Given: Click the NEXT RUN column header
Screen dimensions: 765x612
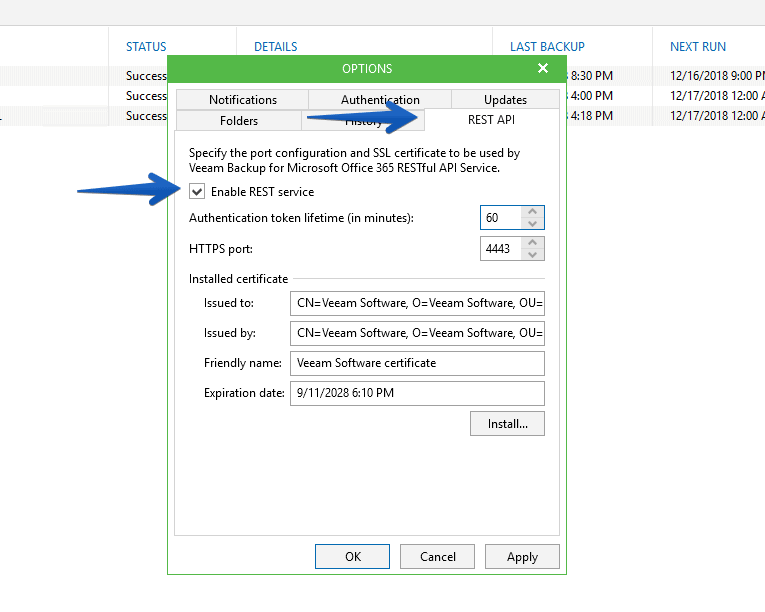Looking at the screenshot, I should pyautogui.click(x=698, y=47).
